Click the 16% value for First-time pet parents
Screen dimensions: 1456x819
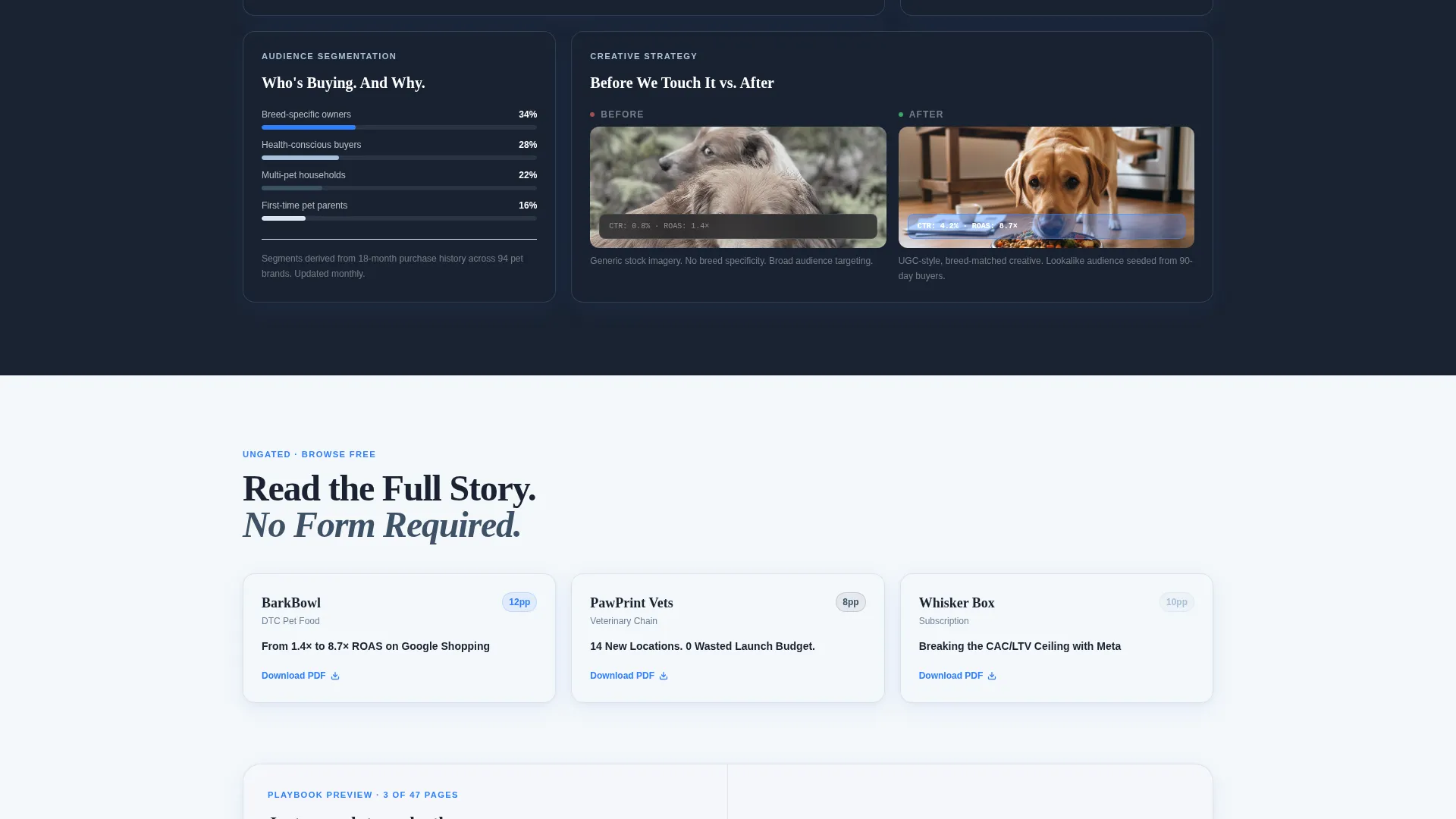click(x=528, y=206)
